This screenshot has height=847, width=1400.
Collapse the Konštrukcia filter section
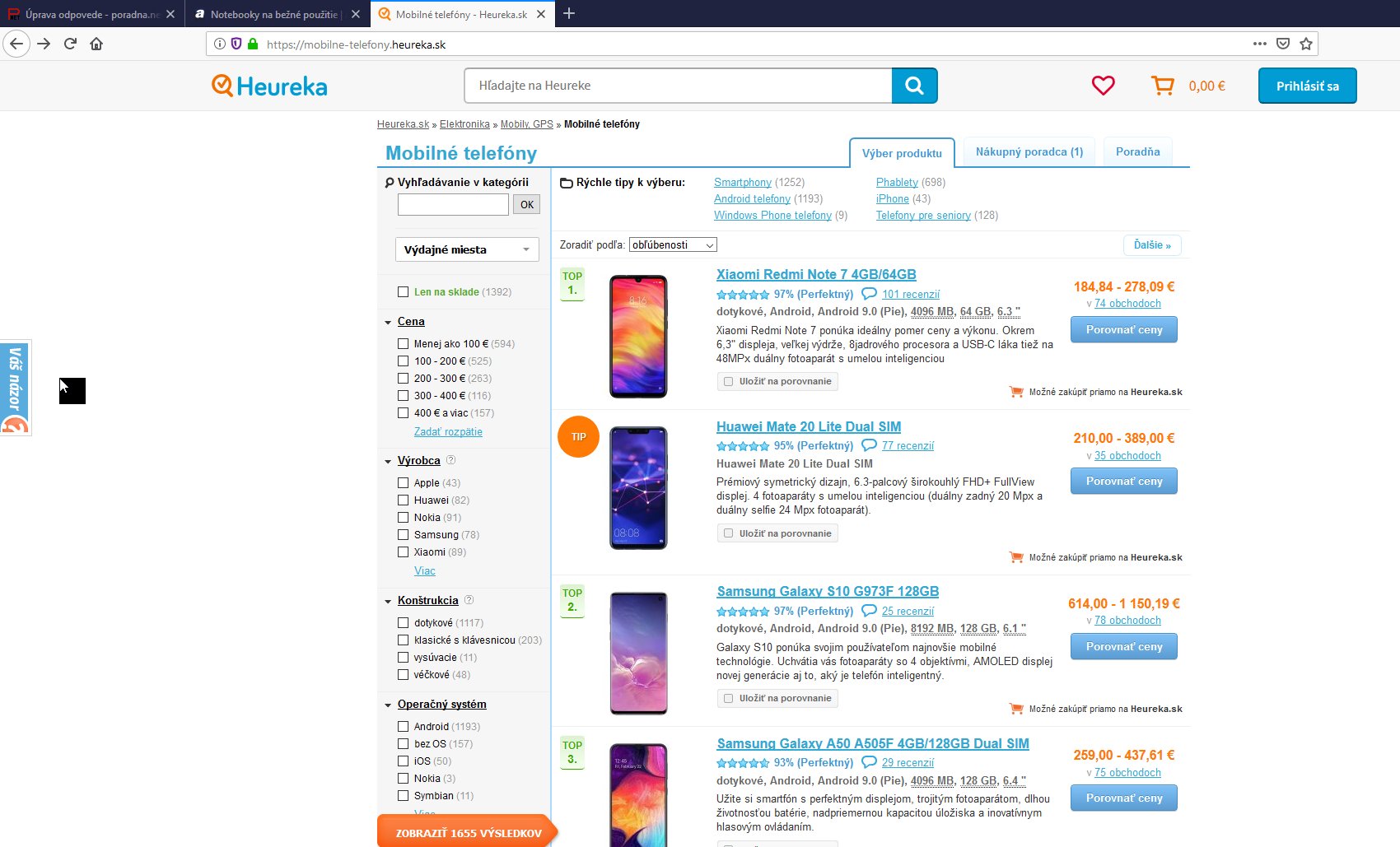pos(388,601)
